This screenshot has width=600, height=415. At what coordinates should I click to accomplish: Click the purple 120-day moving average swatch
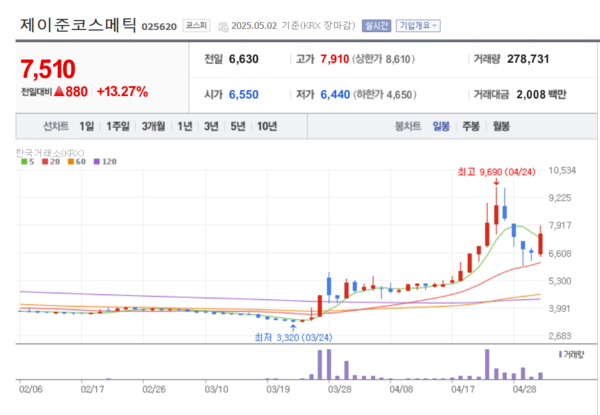pyautogui.click(x=96, y=162)
